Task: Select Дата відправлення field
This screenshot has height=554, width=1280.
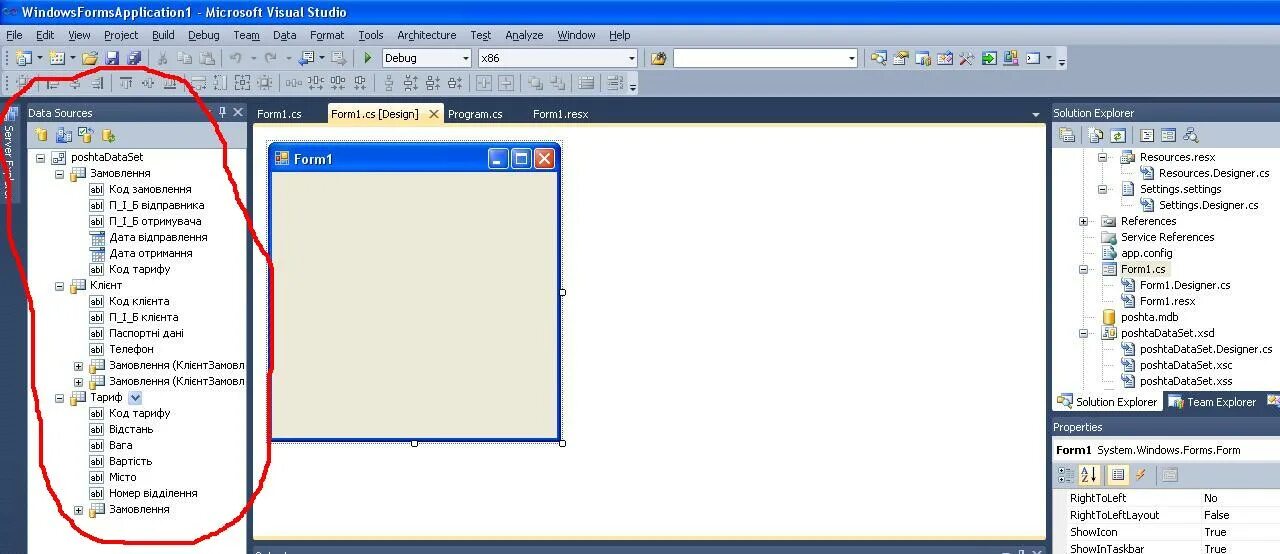Action: [x=158, y=237]
